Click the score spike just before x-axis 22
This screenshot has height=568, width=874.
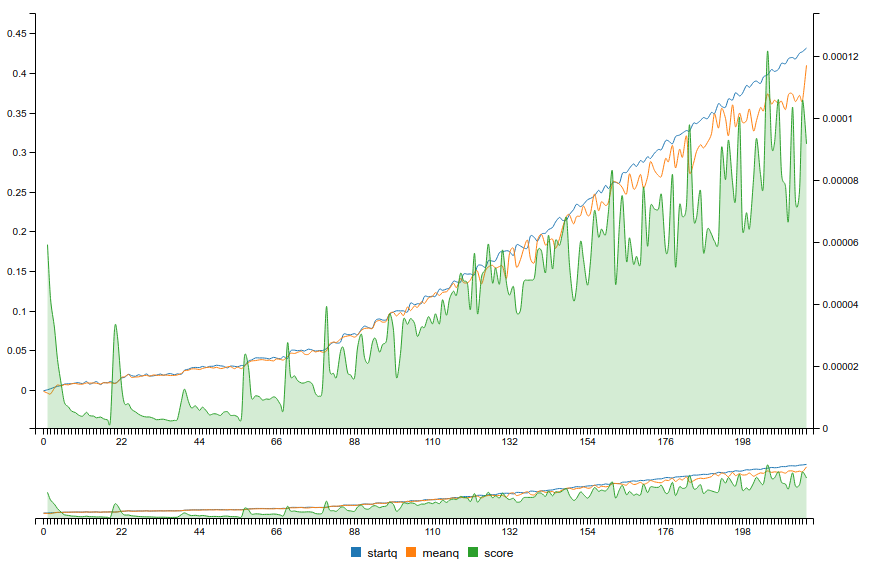point(116,326)
